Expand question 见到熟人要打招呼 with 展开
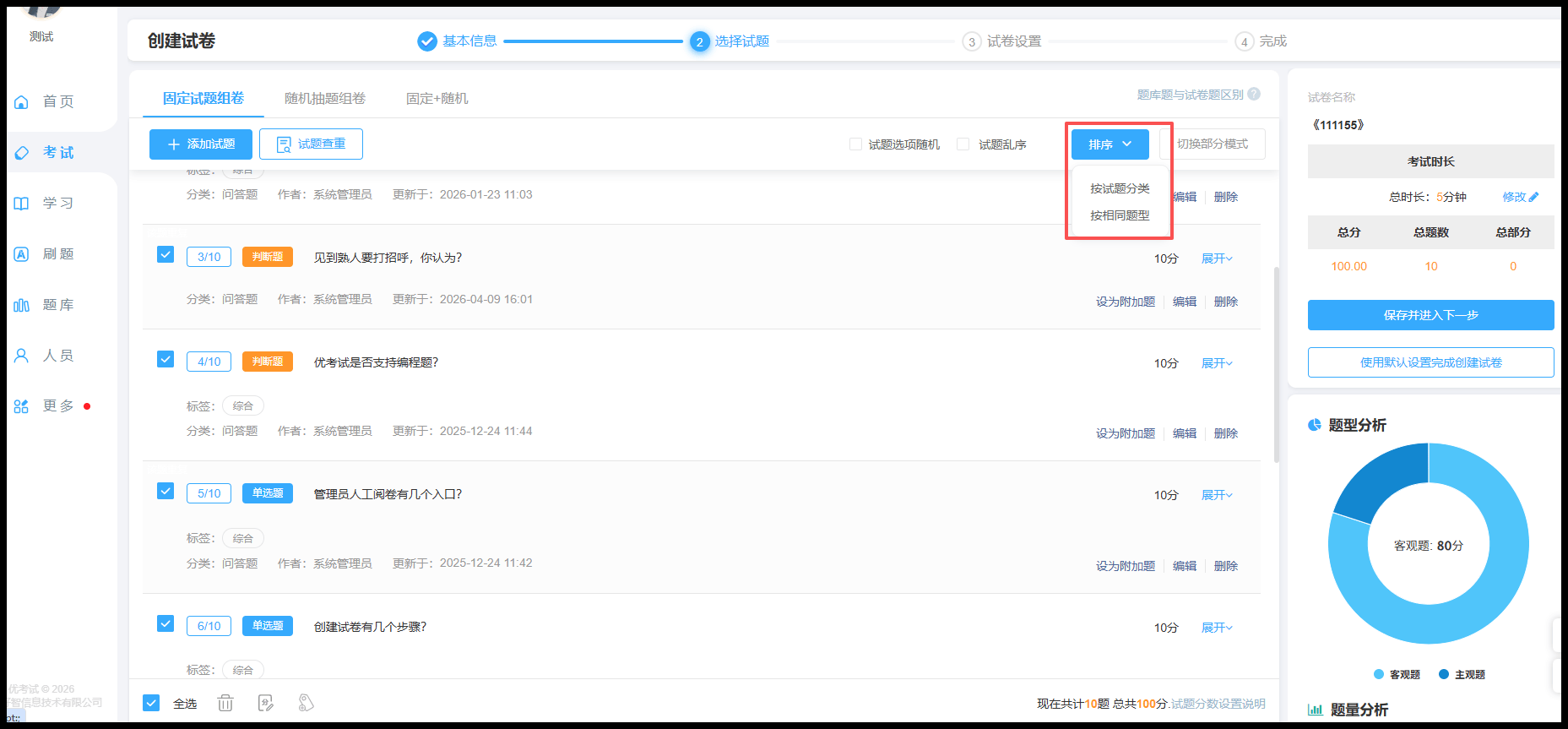 (1217, 258)
